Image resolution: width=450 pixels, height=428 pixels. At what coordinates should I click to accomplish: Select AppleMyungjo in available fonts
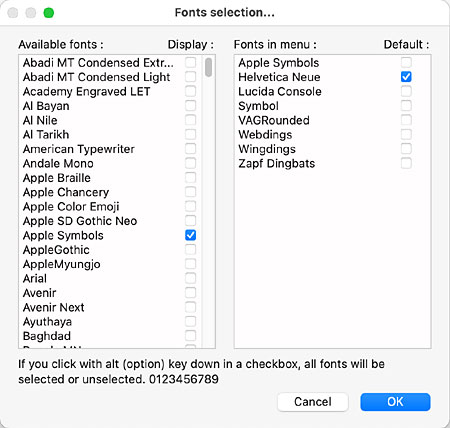(x=61, y=264)
